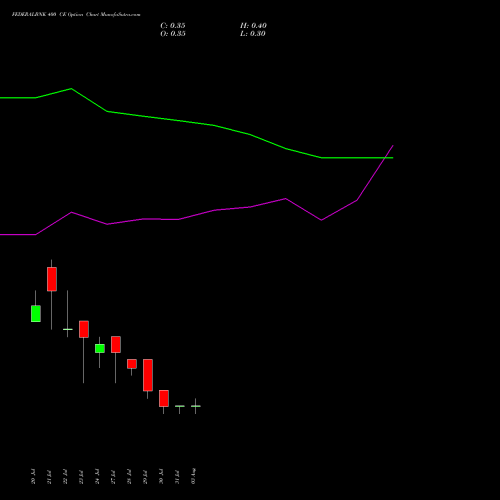Select the low value L: 0.30
The image size is (500, 500).
click(253, 34)
